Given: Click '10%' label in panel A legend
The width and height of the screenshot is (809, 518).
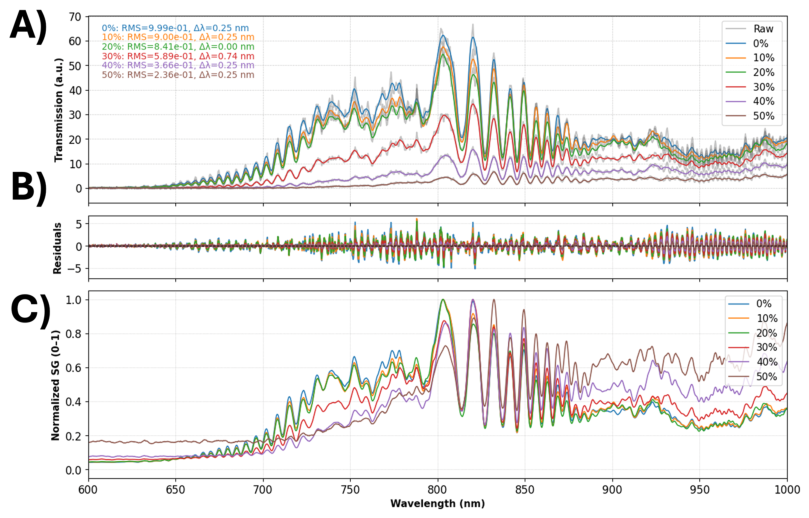Looking at the screenshot, I should 764,58.
